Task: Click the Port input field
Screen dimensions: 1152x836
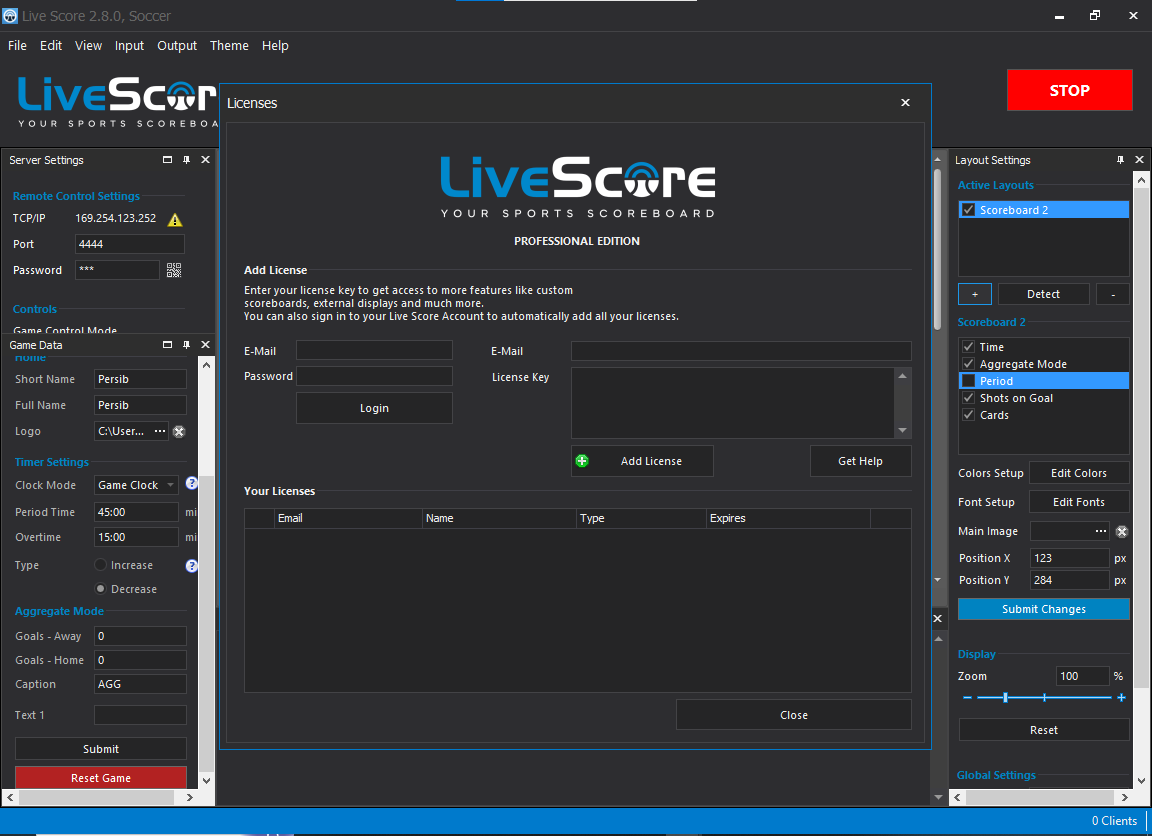Action: [x=129, y=244]
